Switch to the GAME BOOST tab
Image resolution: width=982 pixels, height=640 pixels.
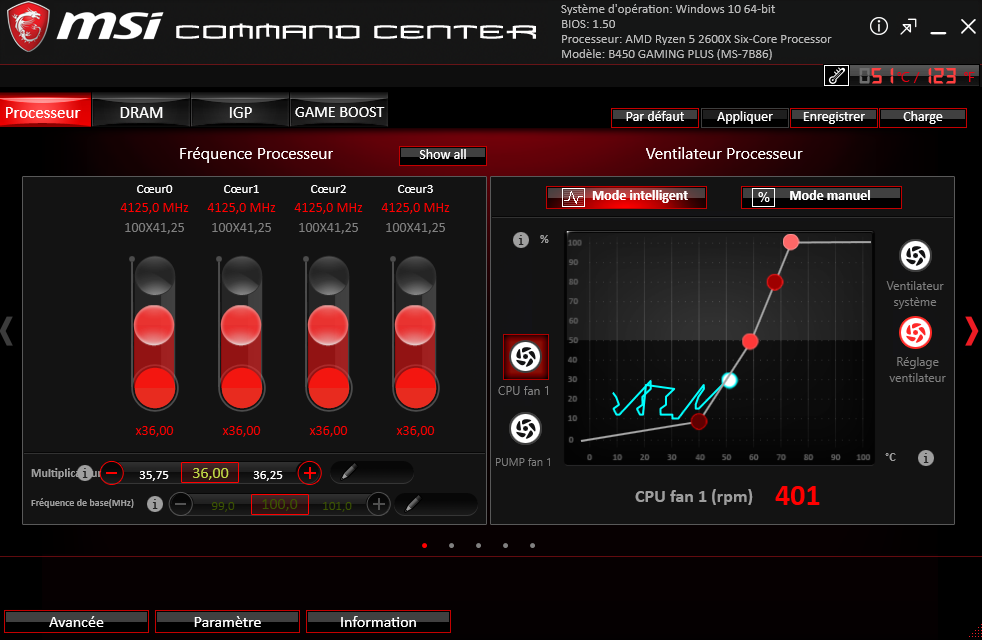(339, 111)
